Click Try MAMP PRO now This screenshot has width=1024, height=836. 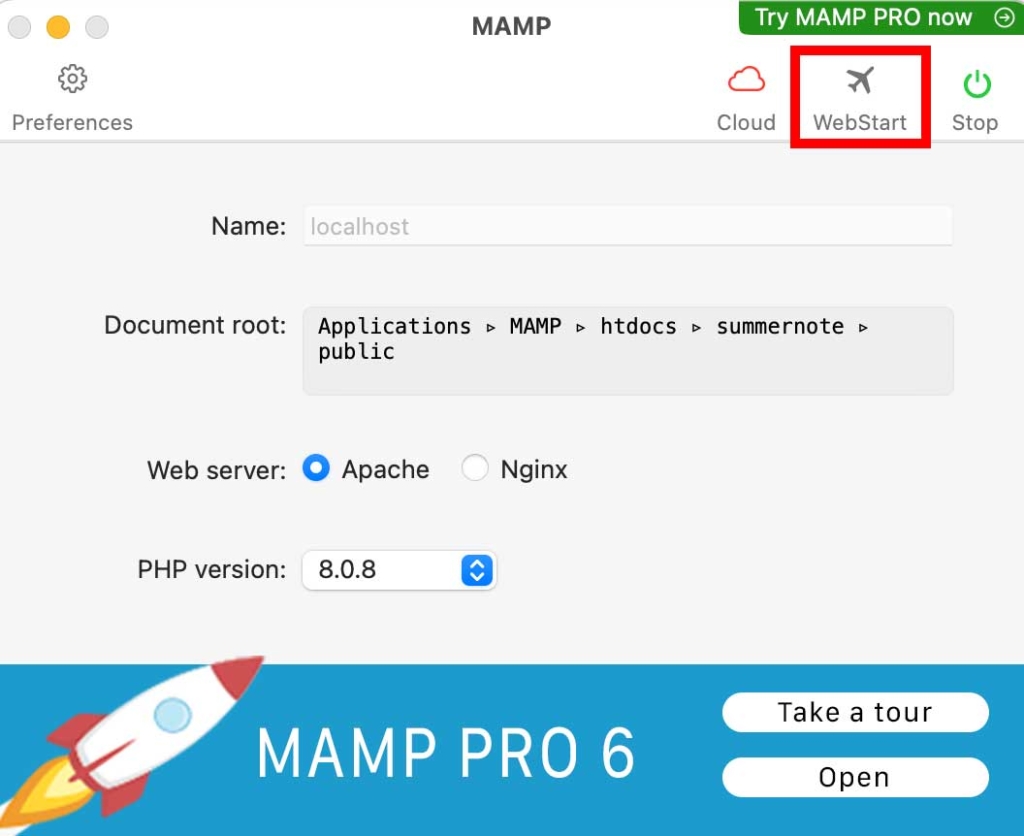point(863,17)
